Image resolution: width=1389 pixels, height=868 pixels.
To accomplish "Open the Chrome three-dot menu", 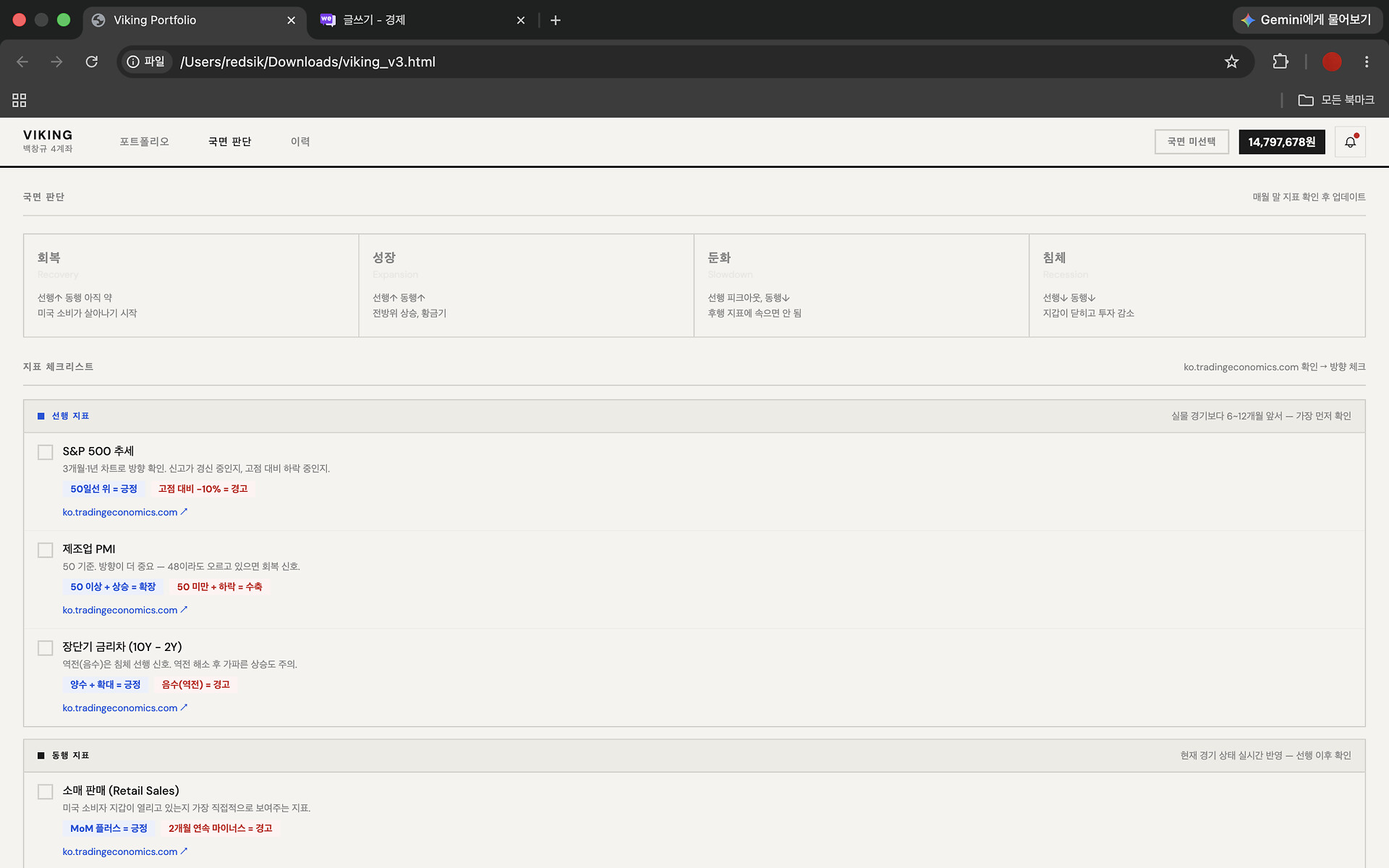I will pos(1367,61).
